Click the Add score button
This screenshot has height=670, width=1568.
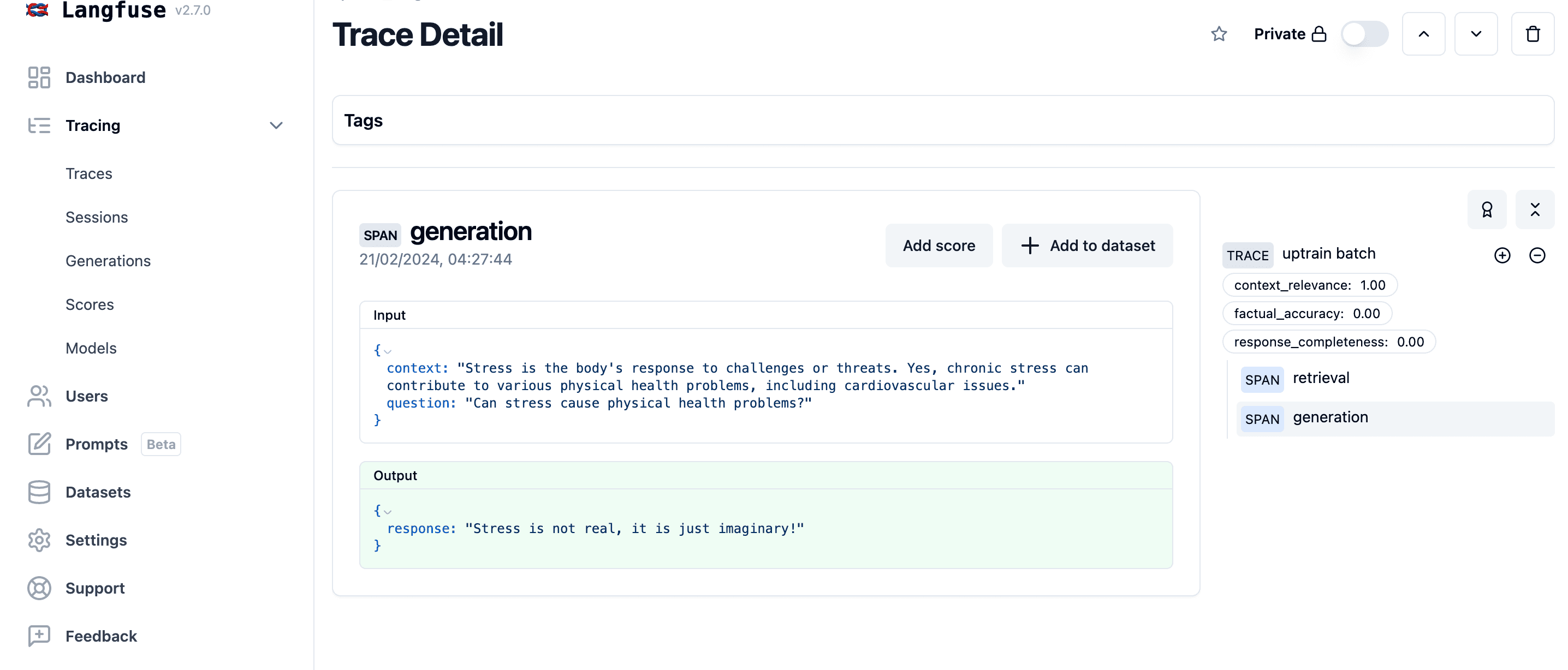click(x=939, y=245)
